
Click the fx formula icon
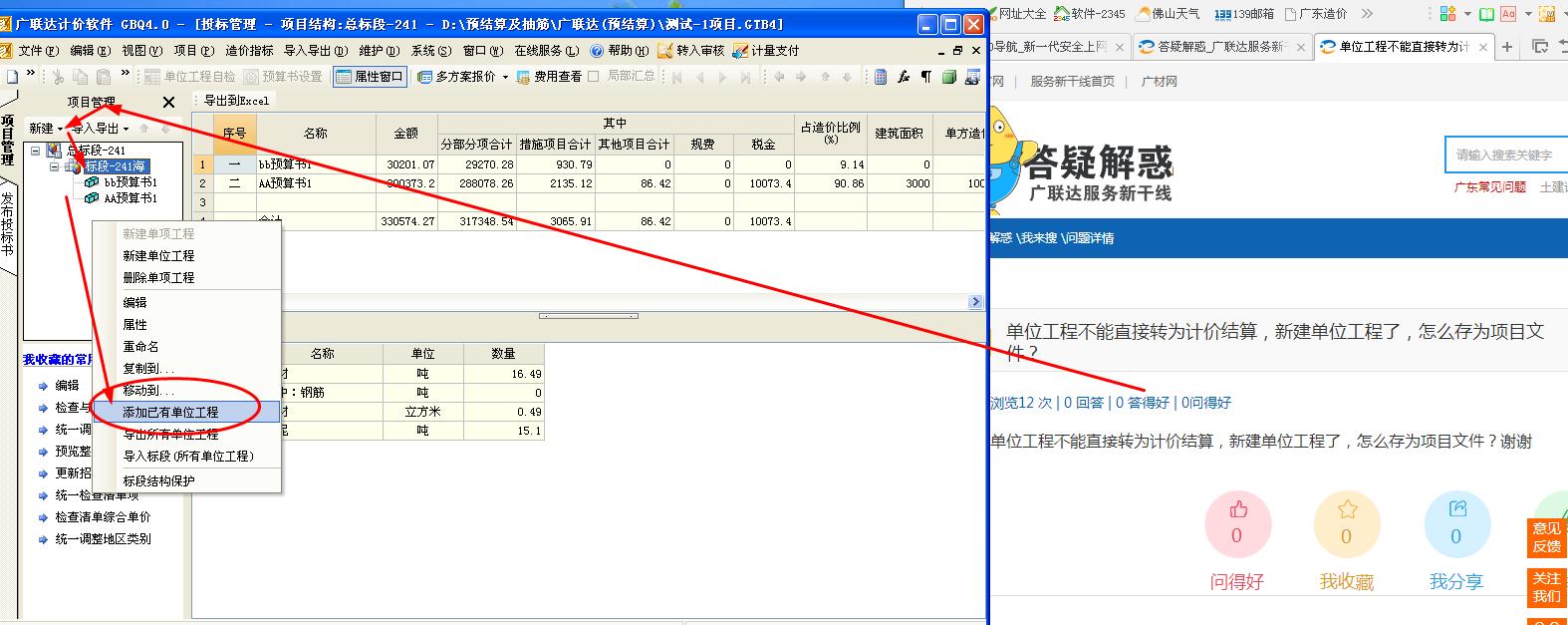point(904,77)
